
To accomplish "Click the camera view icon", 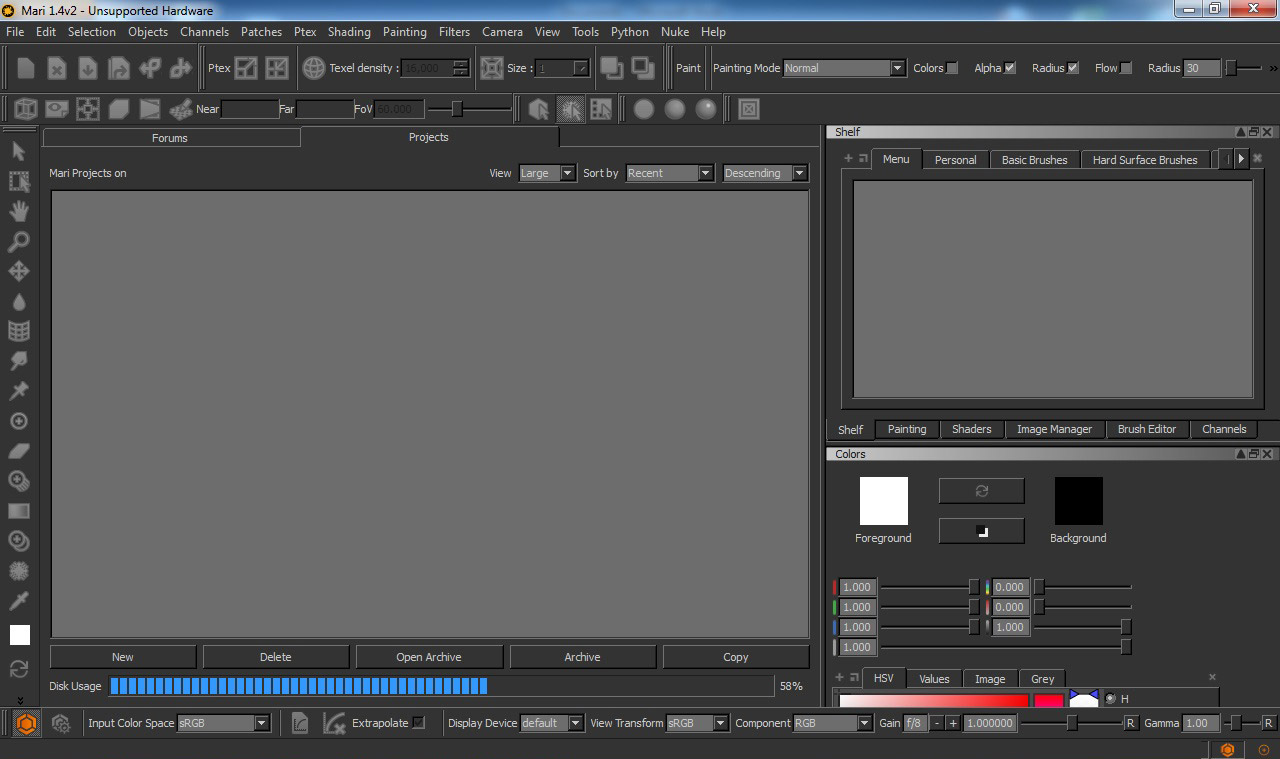I will click(57, 108).
